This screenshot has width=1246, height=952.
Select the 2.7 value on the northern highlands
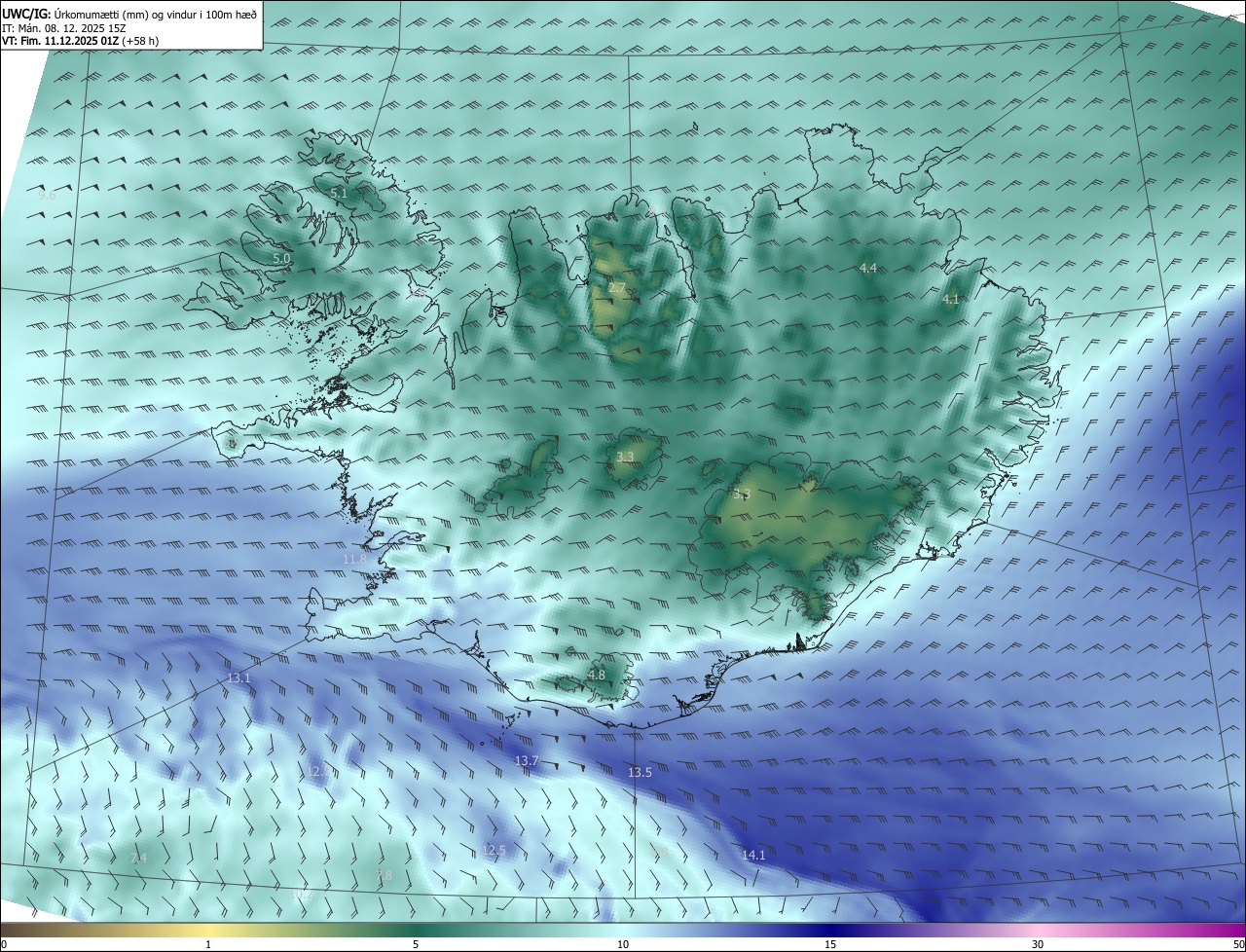point(617,288)
